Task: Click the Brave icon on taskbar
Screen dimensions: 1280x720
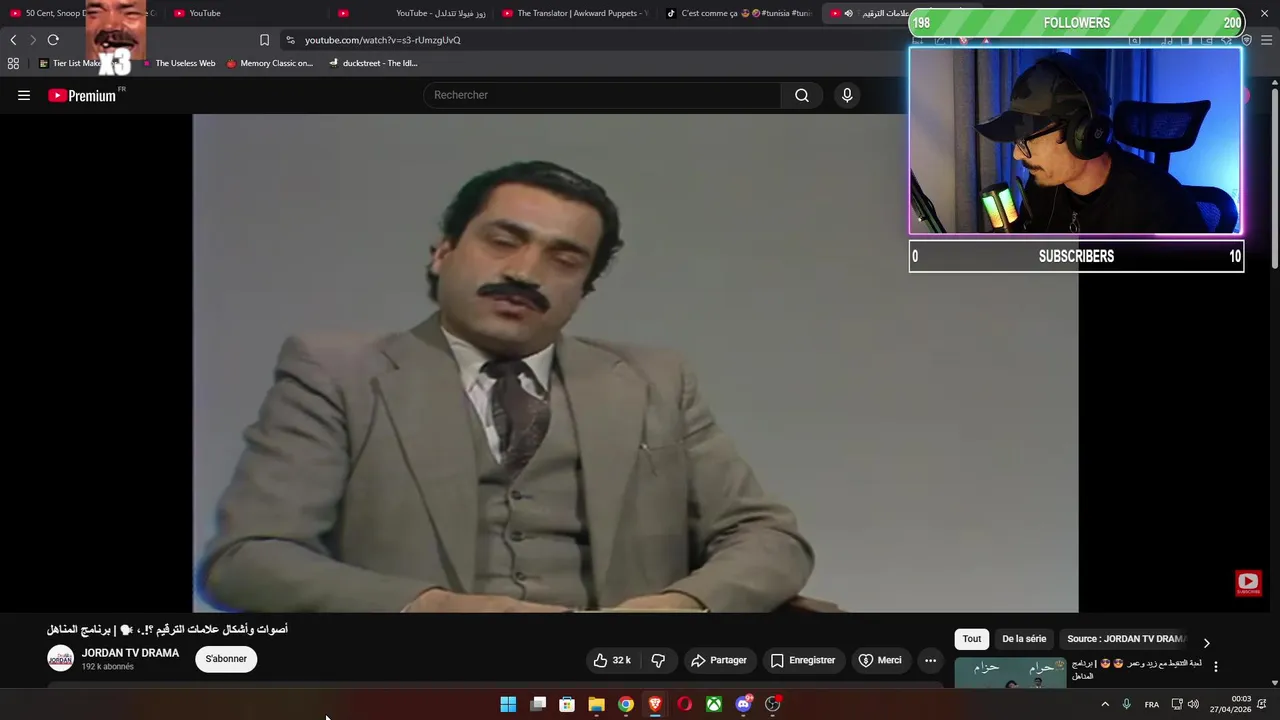Action: pyautogui.click(x=655, y=704)
